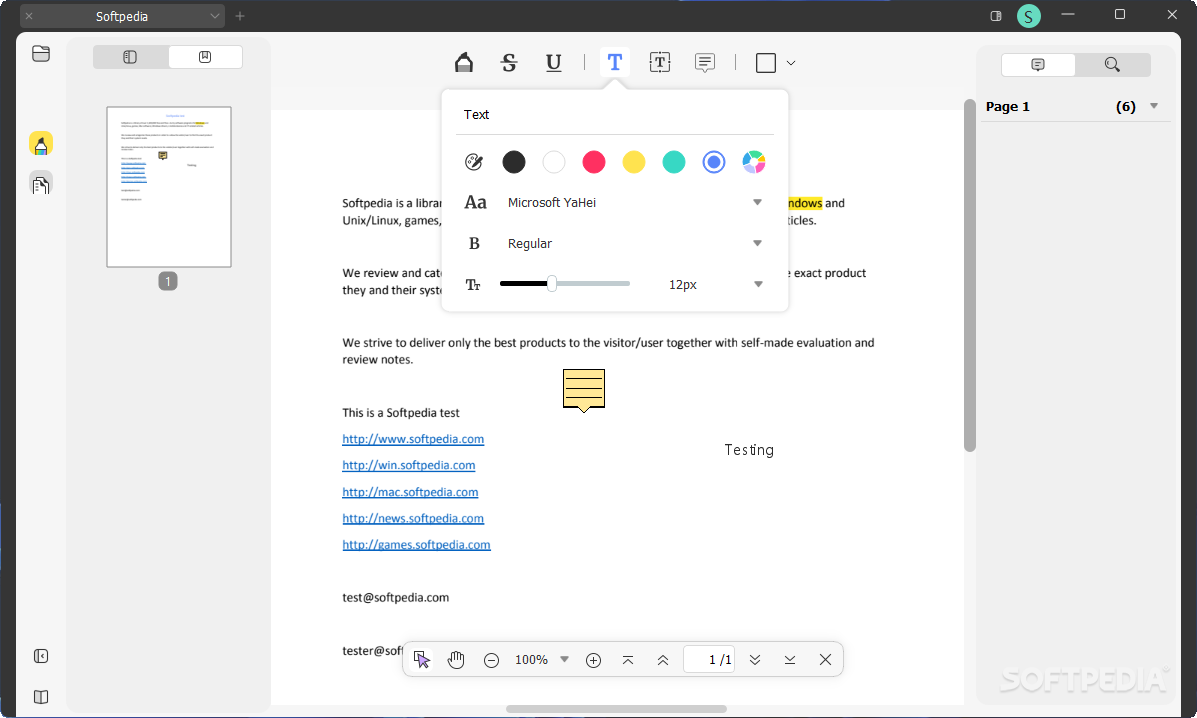The image size is (1197, 718).
Task: Open the page organize tool in sidebar
Action: [x=41, y=184]
